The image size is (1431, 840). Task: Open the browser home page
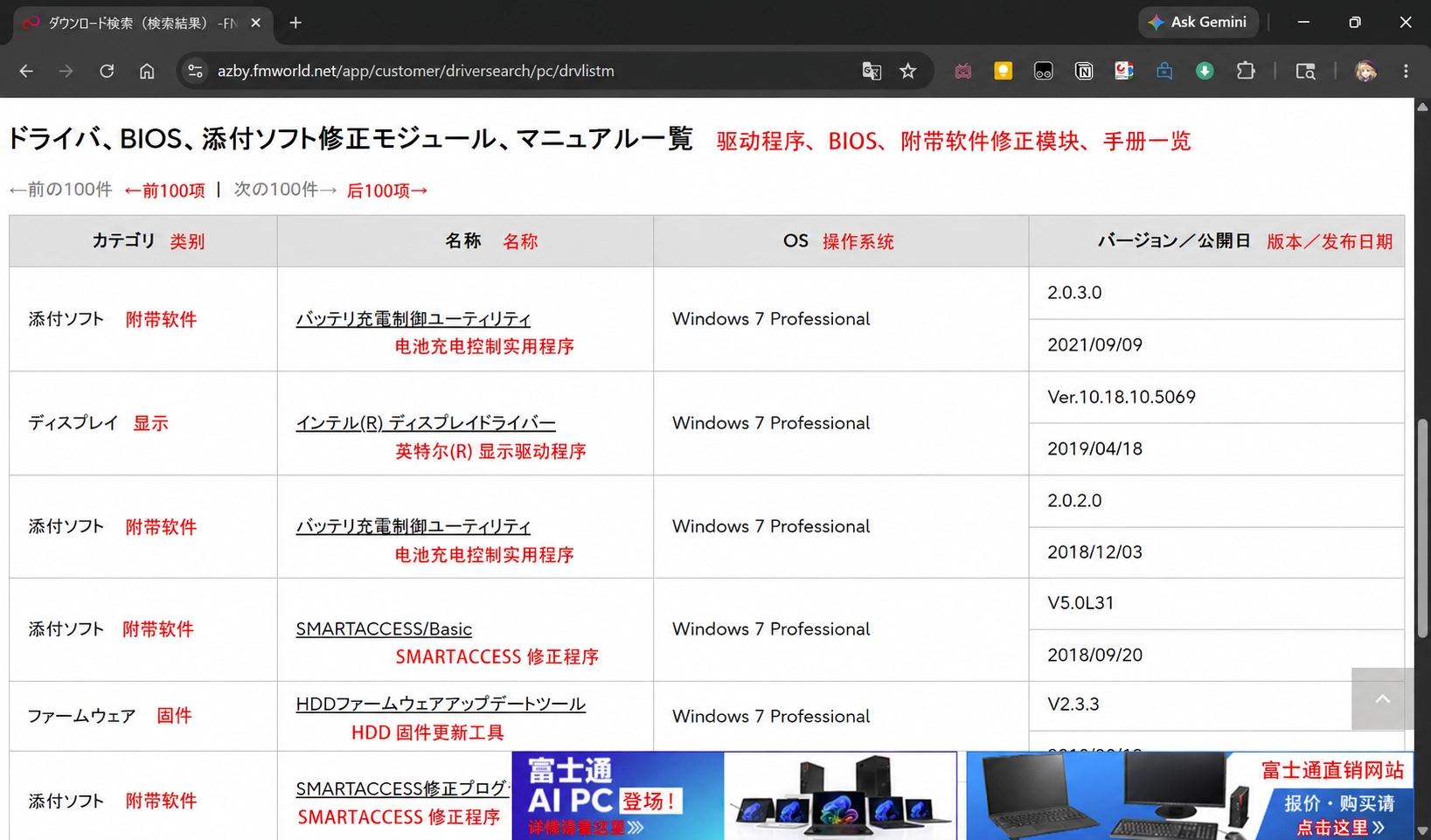pyautogui.click(x=147, y=71)
